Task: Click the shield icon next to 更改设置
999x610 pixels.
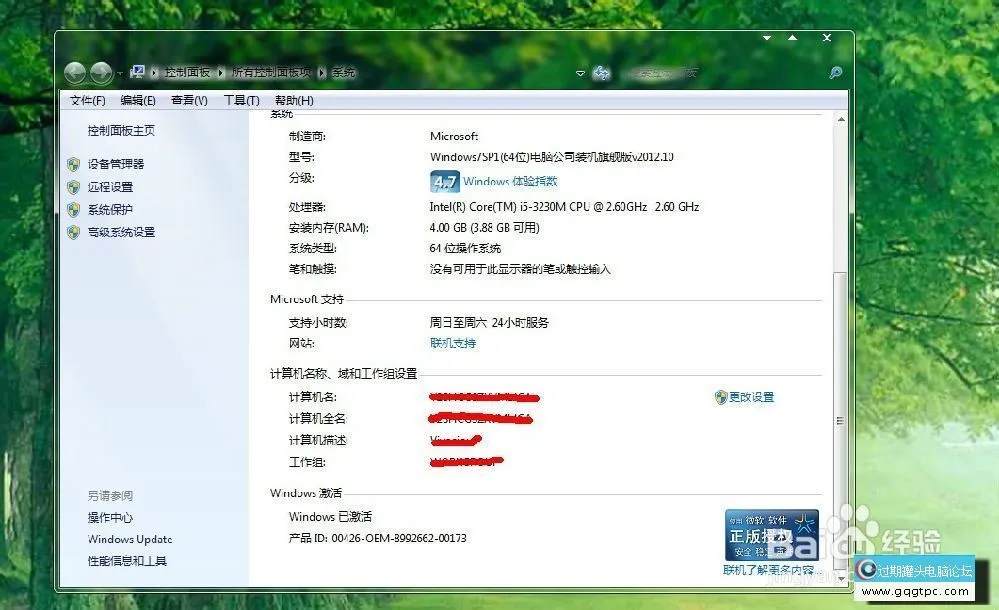Action: [720, 397]
